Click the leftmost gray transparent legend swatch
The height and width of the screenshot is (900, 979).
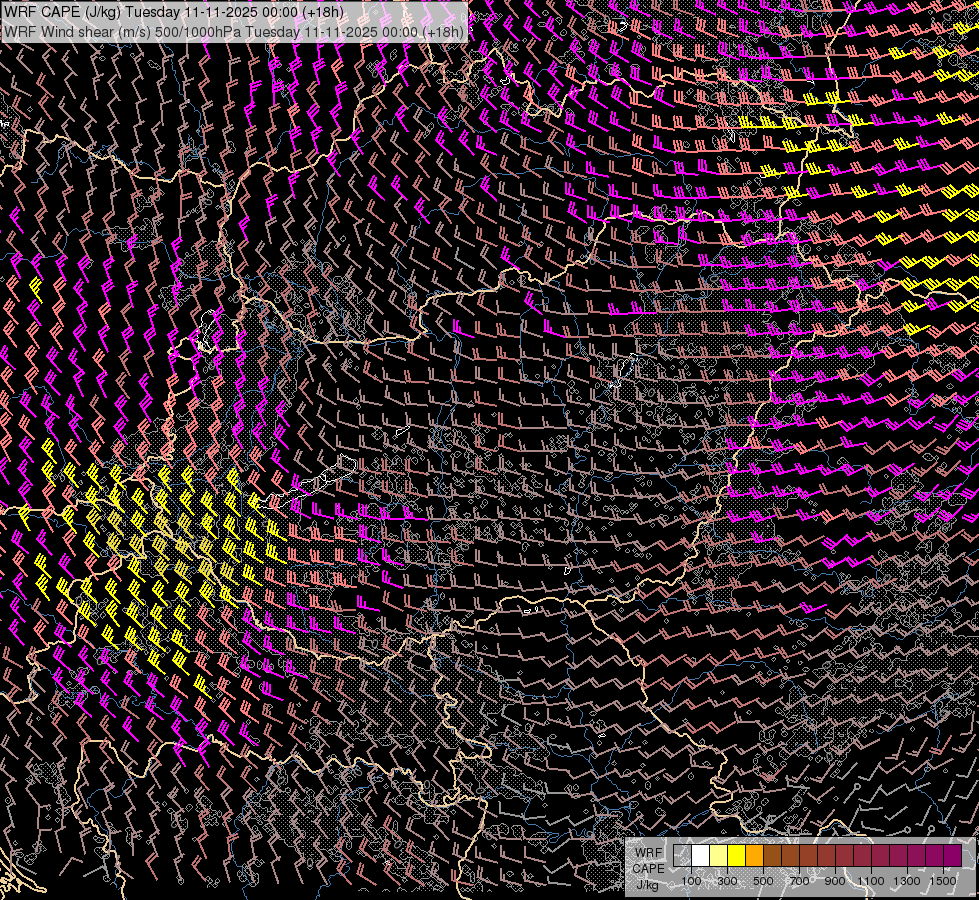click(x=682, y=856)
